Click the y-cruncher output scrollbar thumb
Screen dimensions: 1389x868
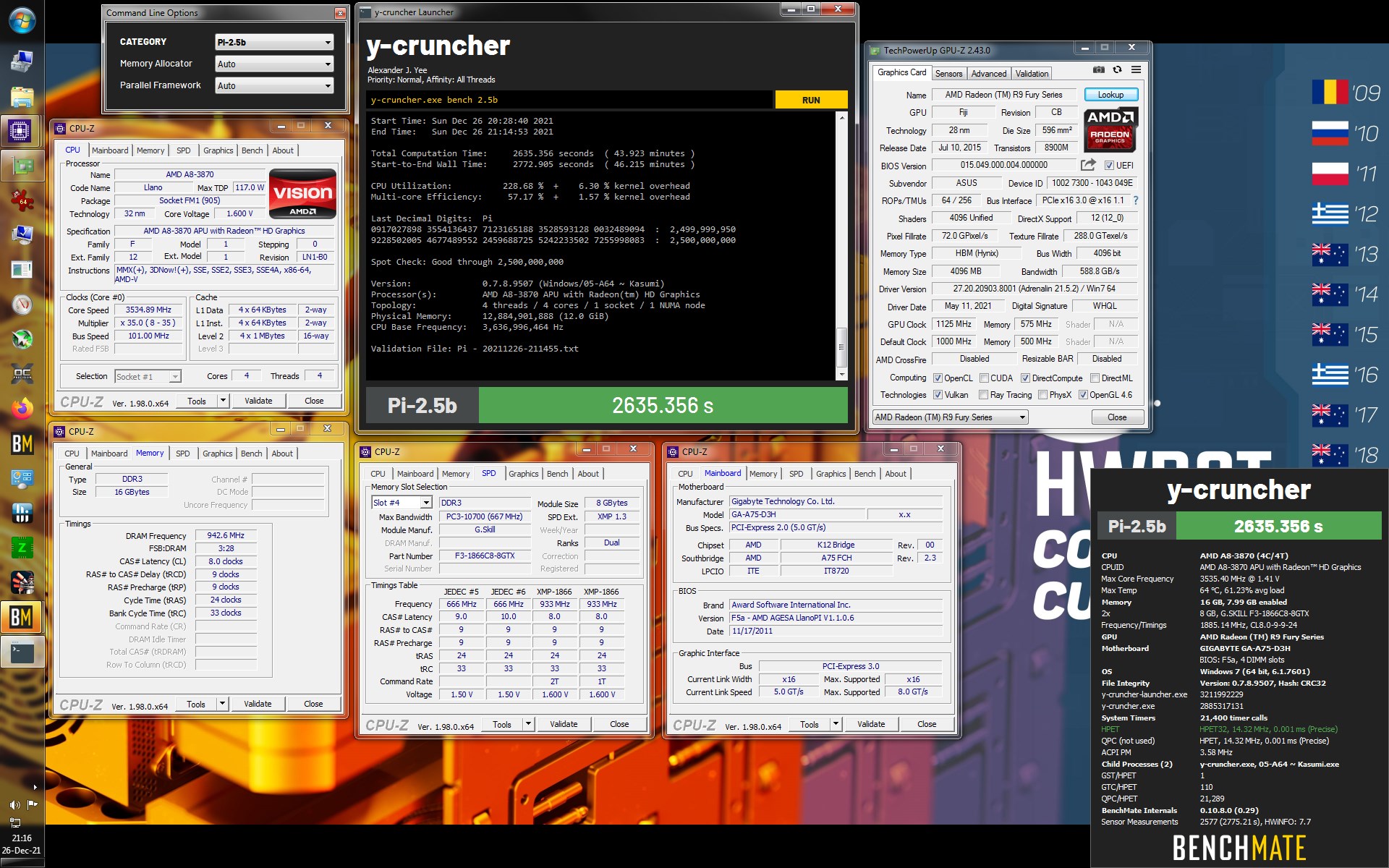click(x=841, y=347)
